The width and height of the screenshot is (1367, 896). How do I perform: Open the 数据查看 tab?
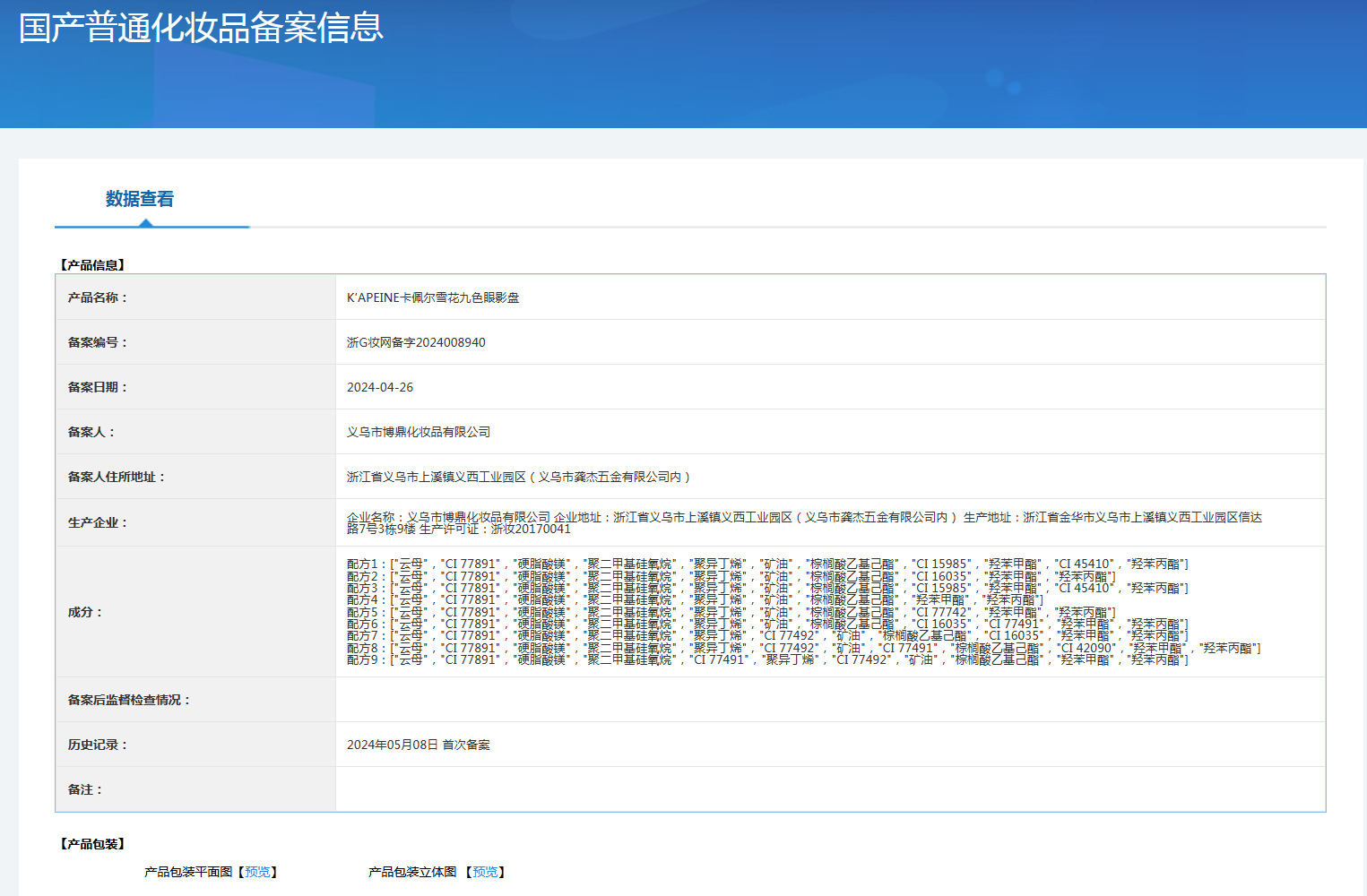tap(140, 199)
